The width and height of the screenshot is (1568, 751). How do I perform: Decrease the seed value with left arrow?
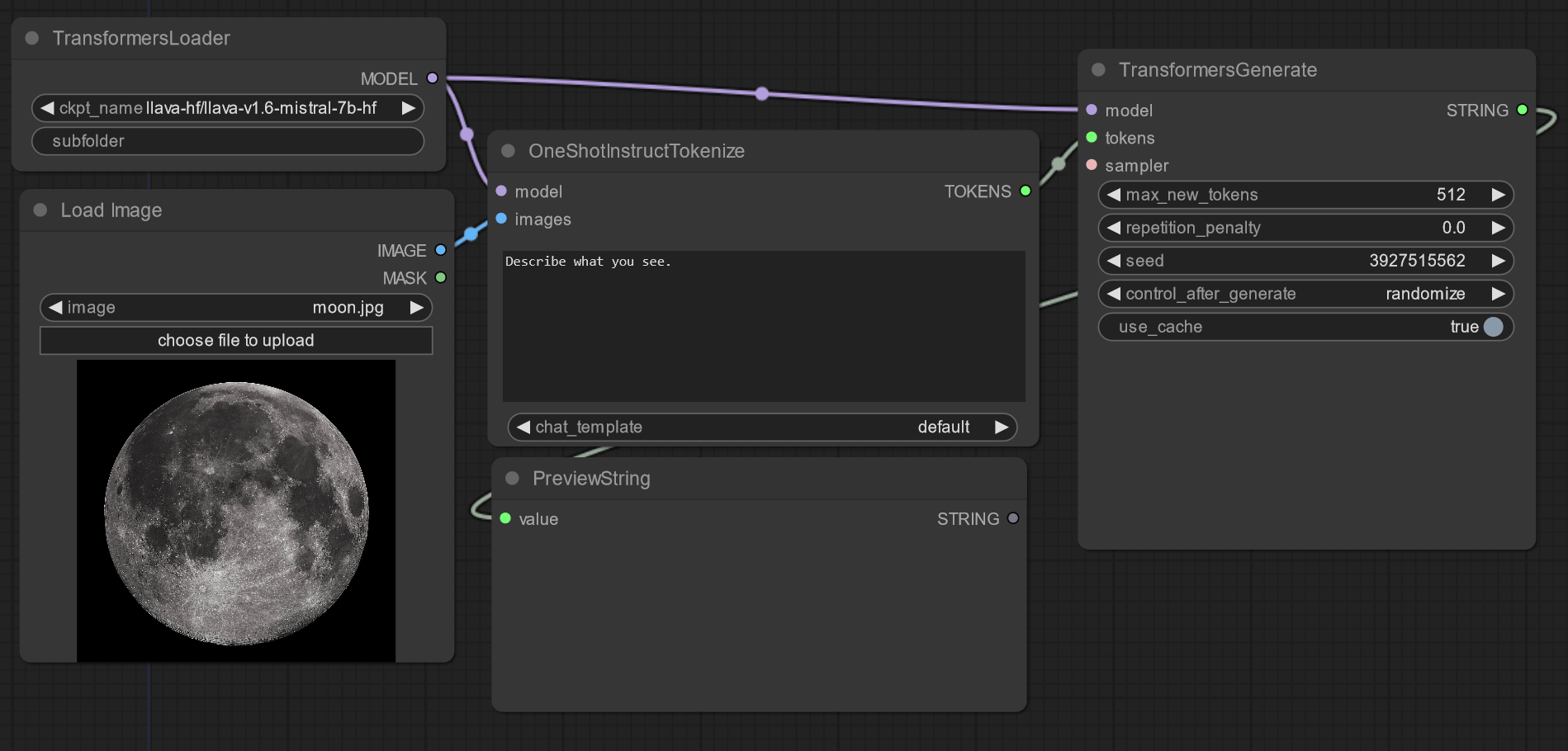(1114, 261)
